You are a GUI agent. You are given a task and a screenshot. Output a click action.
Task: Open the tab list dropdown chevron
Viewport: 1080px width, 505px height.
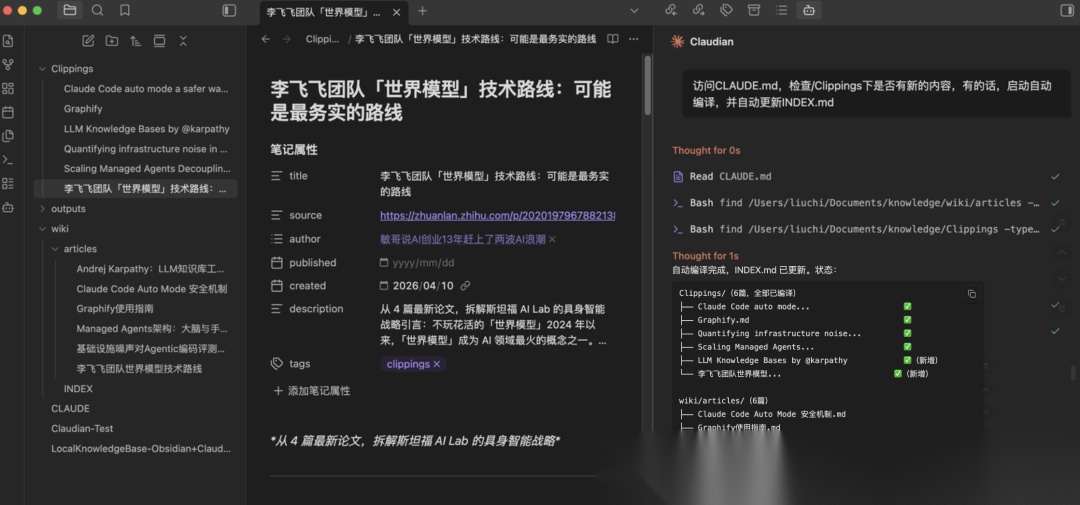click(634, 11)
